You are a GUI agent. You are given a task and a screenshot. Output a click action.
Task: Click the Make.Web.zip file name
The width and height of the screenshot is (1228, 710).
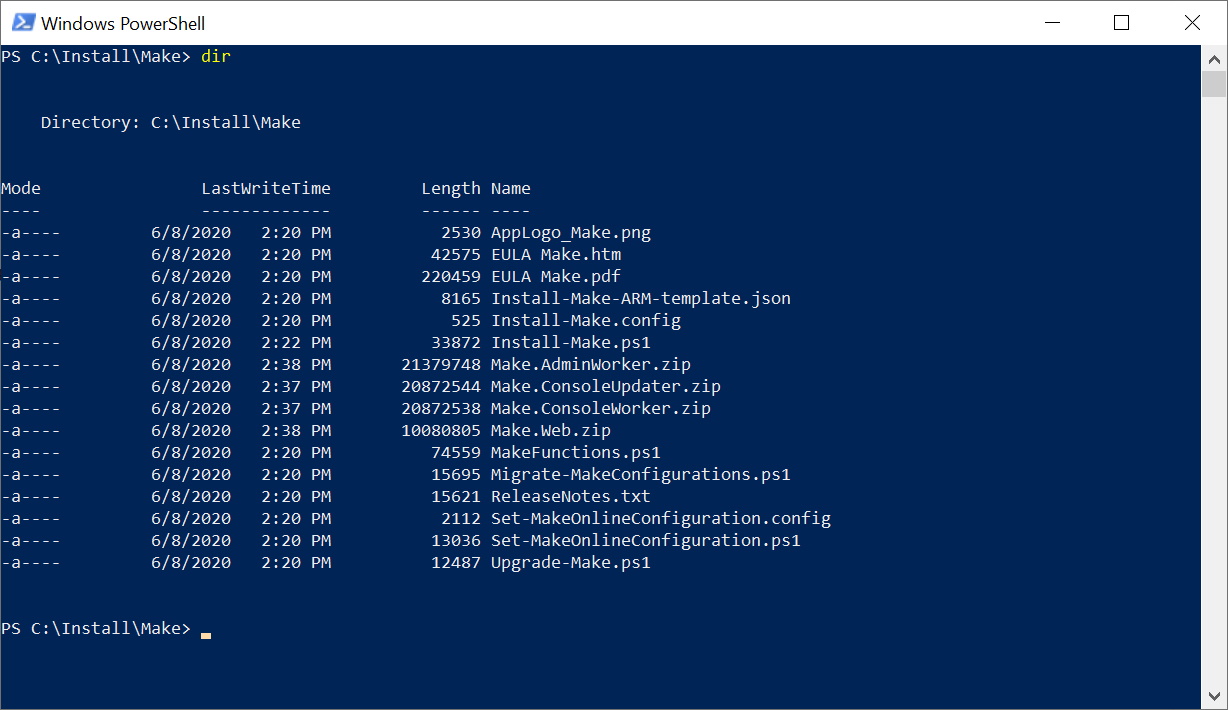click(x=550, y=430)
